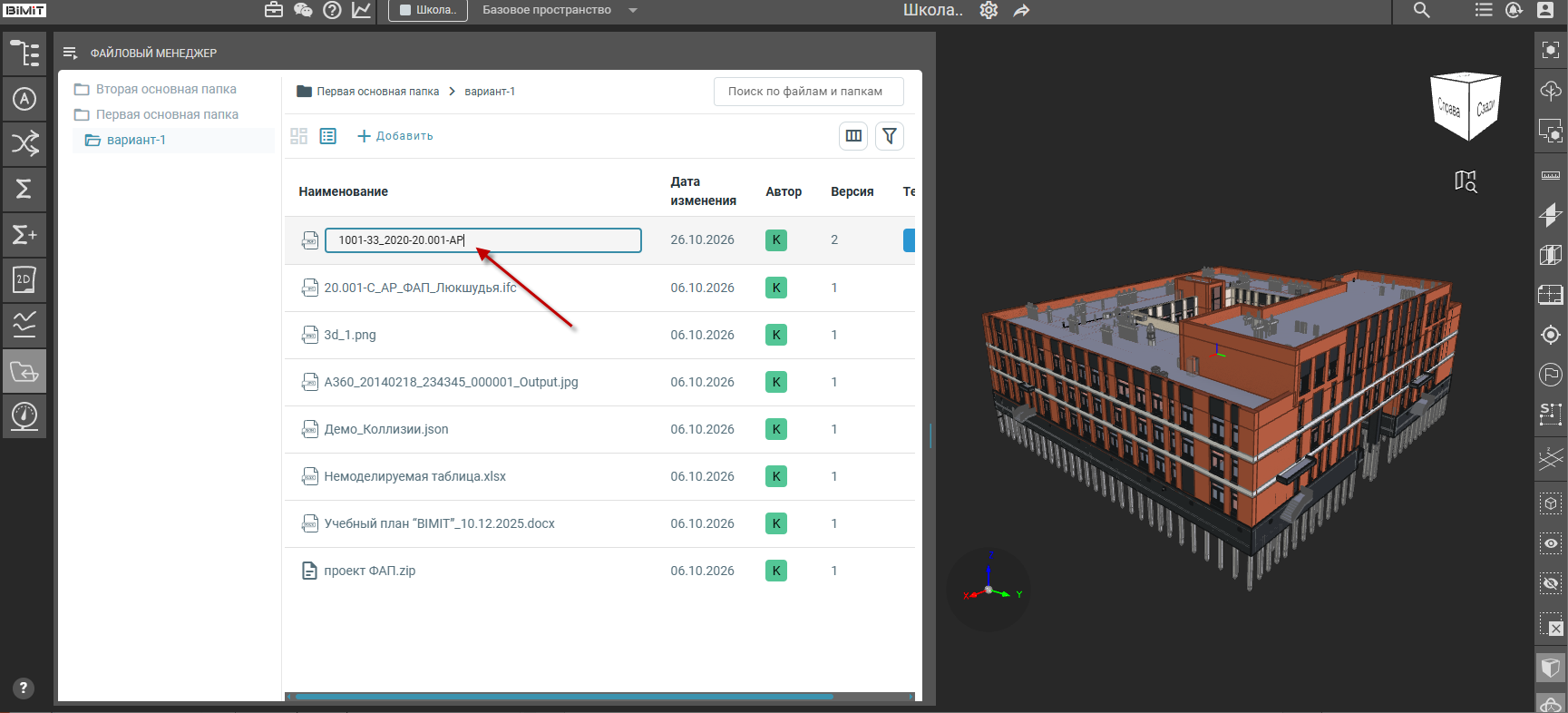
Task: Hide selected elements with crossed eye icon
Action: click(1551, 583)
